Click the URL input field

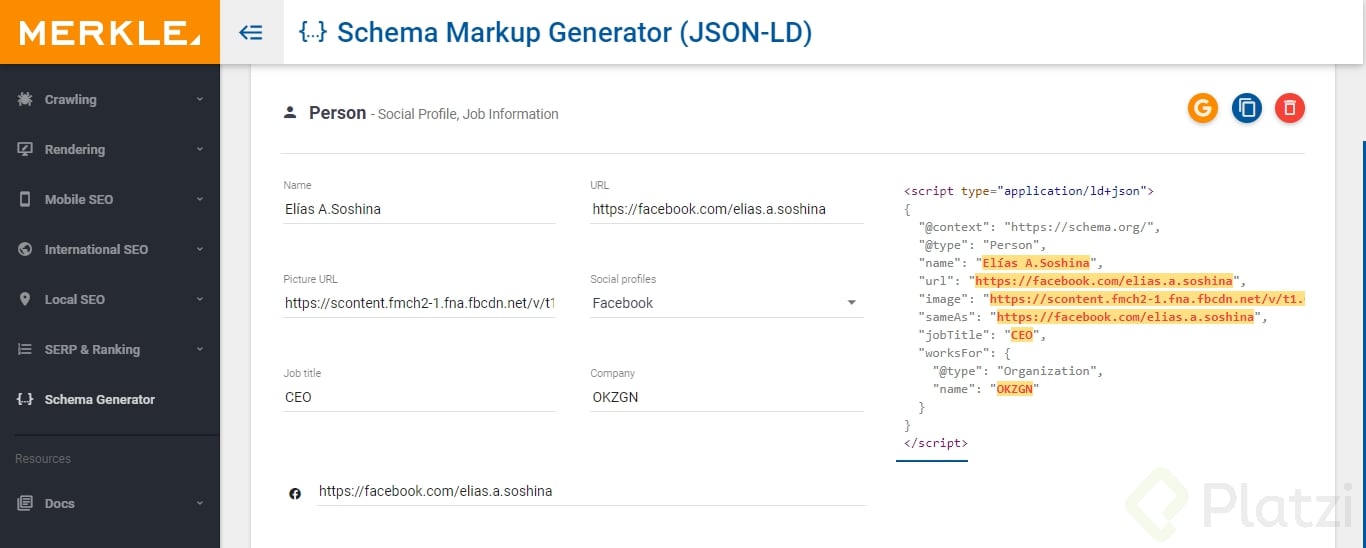pyautogui.click(x=727, y=209)
